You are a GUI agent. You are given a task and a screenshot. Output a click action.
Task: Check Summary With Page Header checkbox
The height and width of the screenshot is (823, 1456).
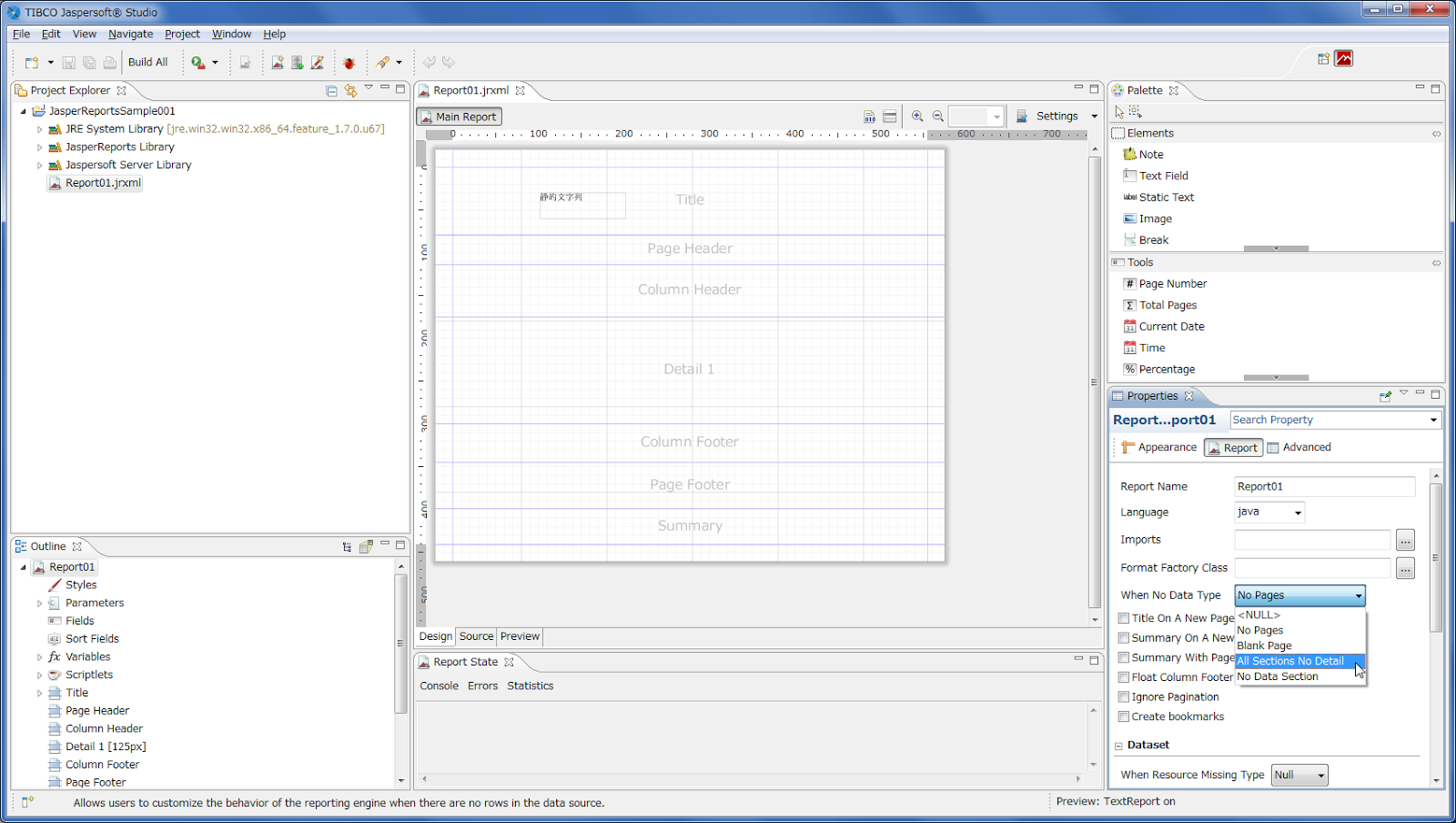[x=1124, y=658]
